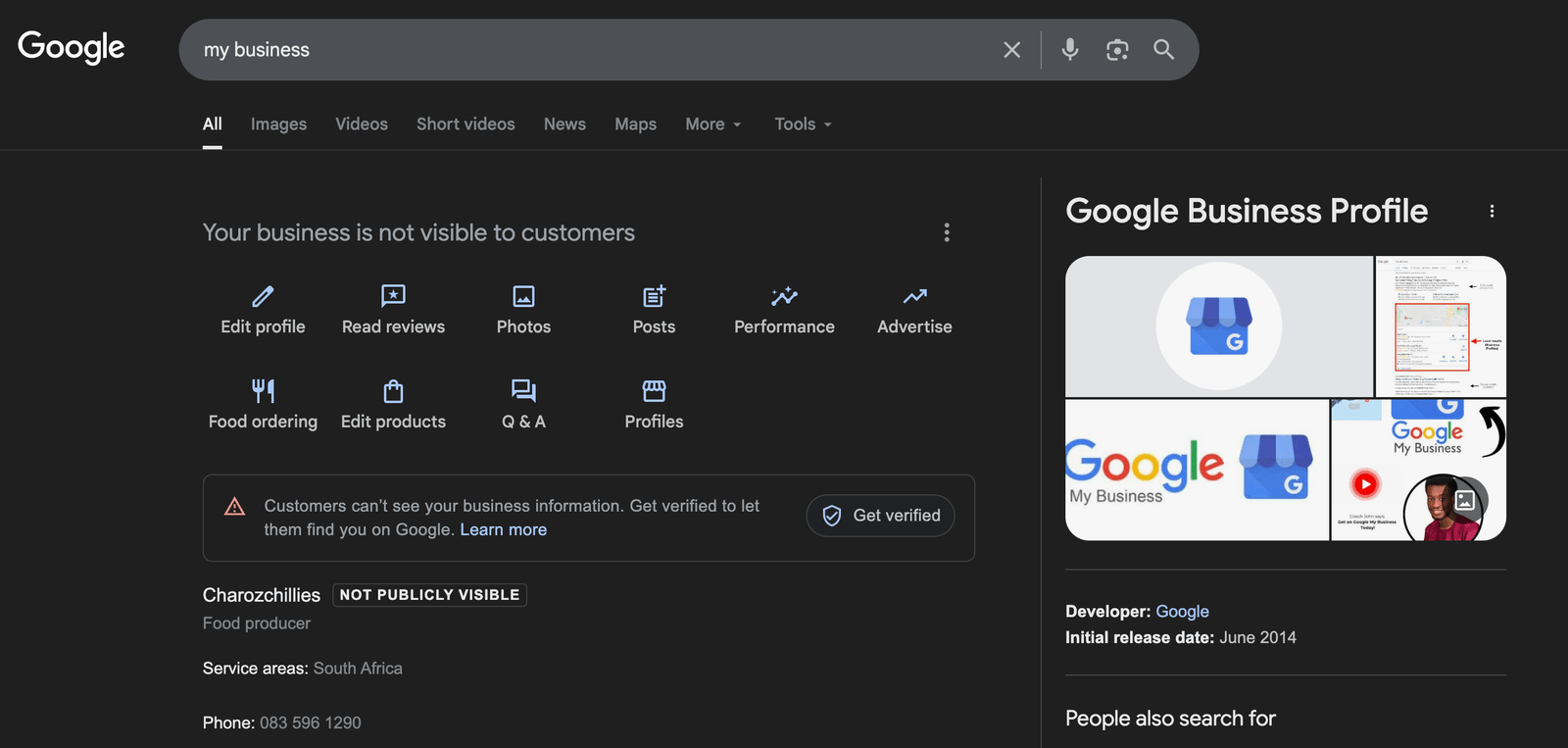
Task: View Performance sparkline icon
Action: pyautogui.click(x=784, y=296)
